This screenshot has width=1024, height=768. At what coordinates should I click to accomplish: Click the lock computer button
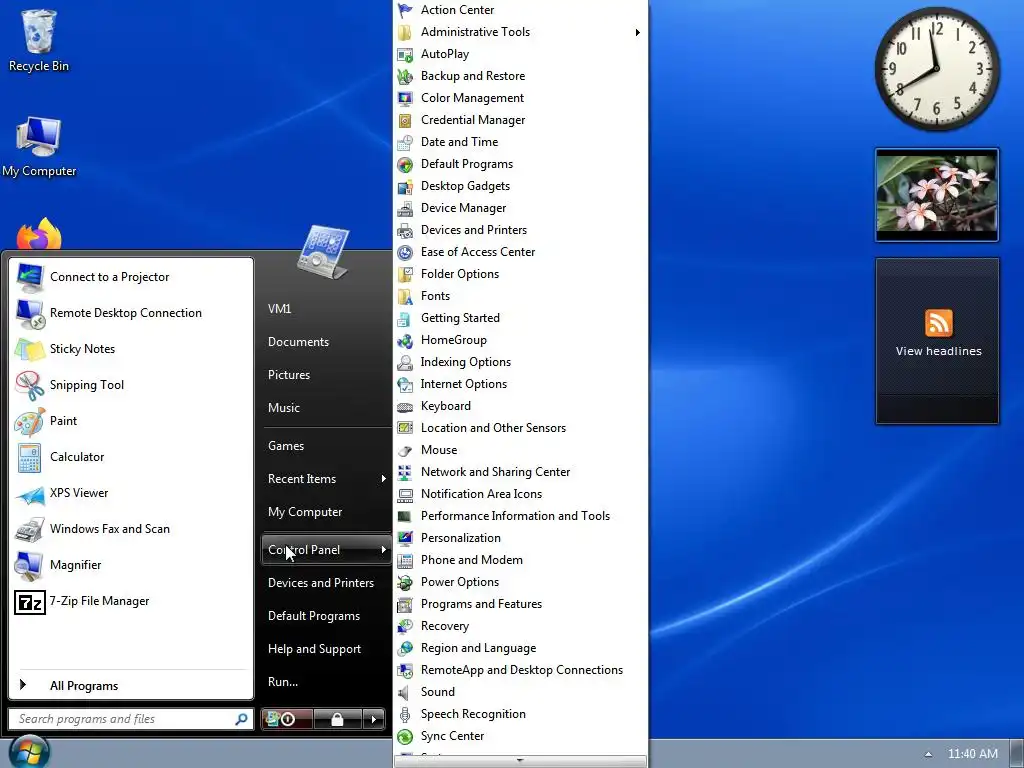click(338, 719)
